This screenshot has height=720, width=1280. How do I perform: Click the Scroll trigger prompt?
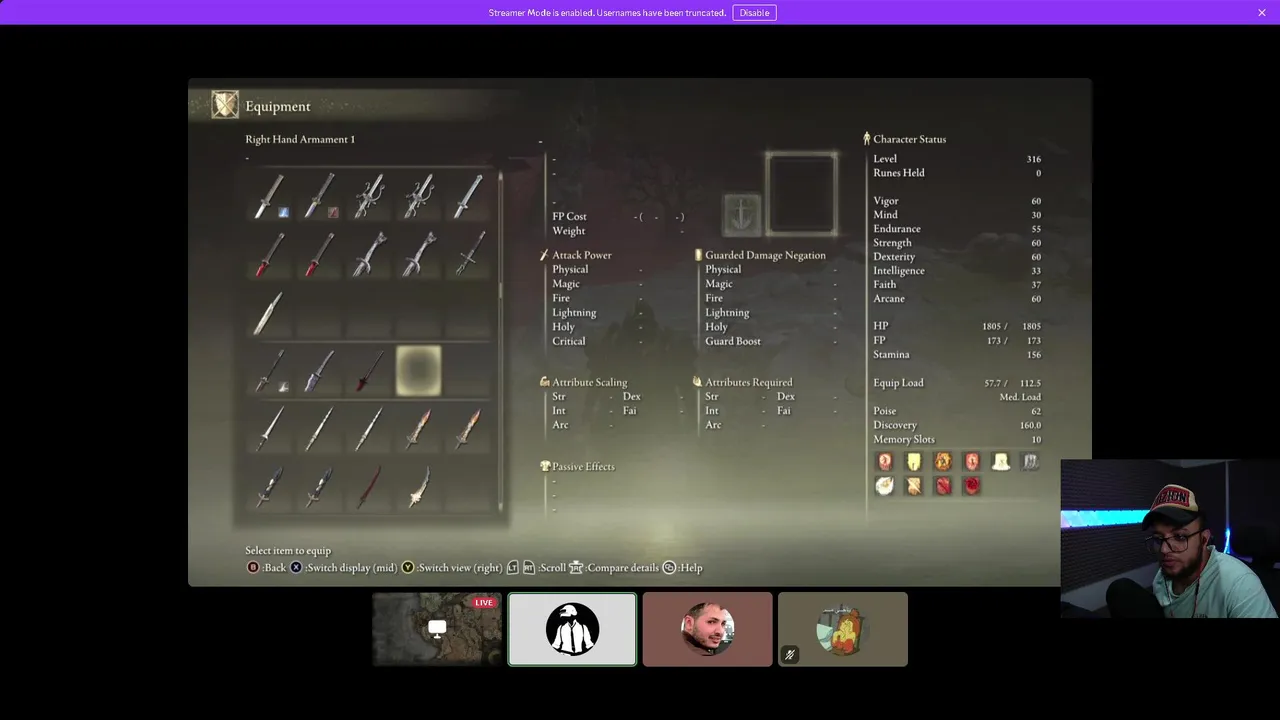click(536, 567)
